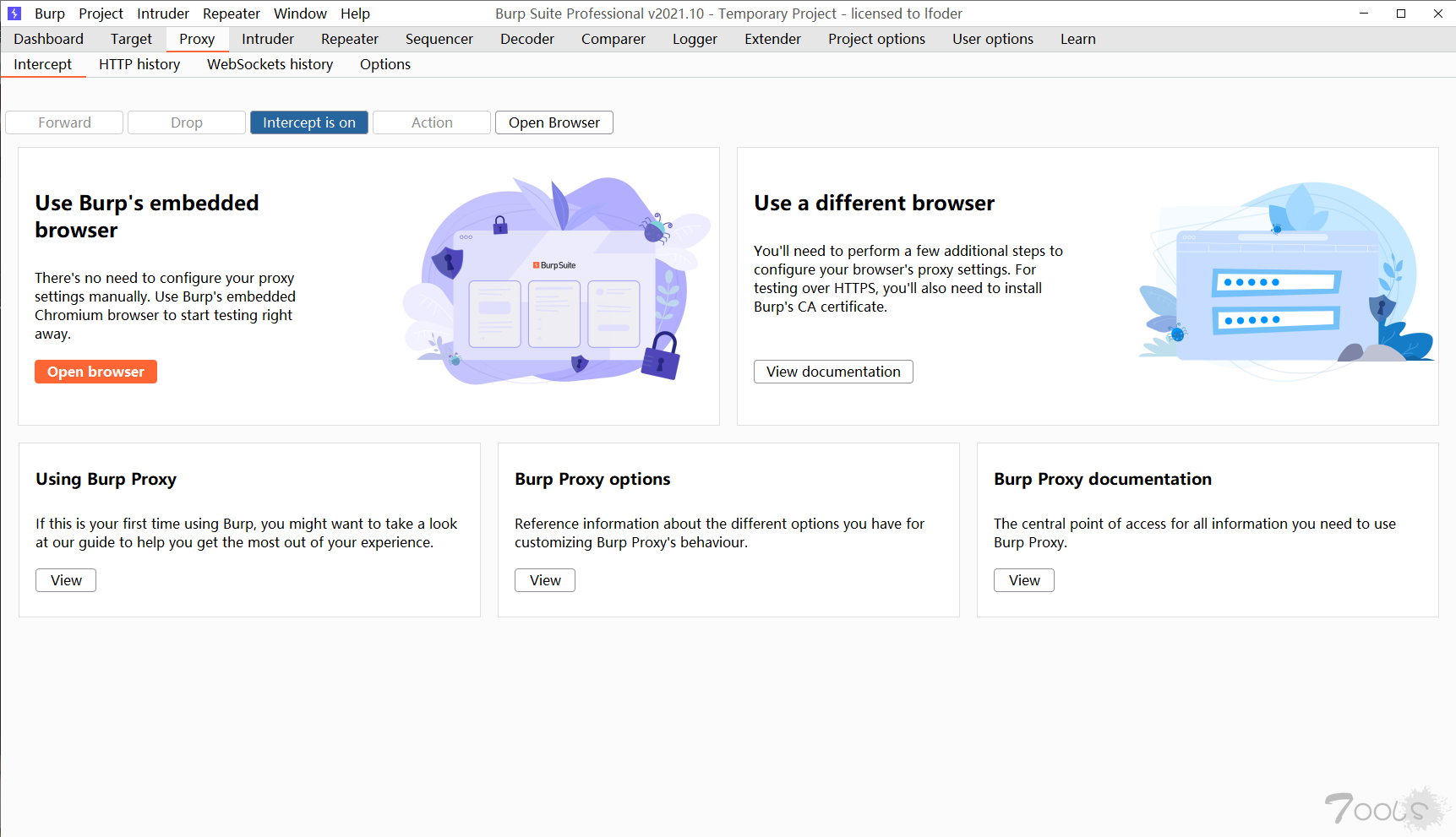The width and height of the screenshot is (1456, 837).
Task: Click the Burp Proxy options heading
Action: point(592,479)
